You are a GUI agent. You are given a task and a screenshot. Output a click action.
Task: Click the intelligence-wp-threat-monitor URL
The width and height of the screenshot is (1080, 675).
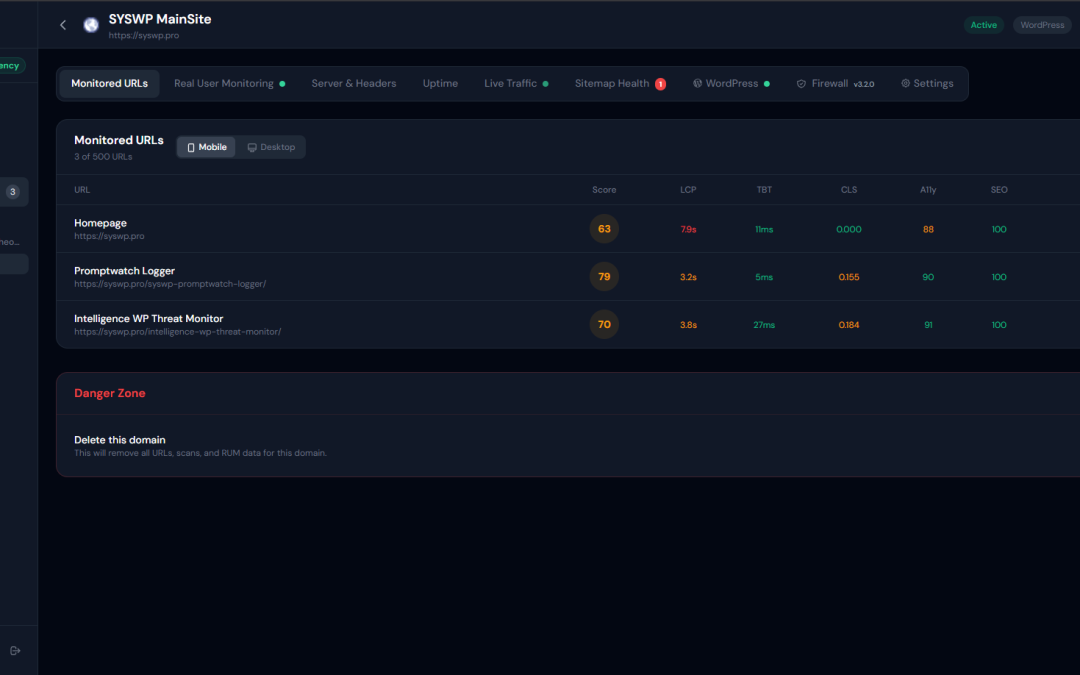click(x=178, y=331)
